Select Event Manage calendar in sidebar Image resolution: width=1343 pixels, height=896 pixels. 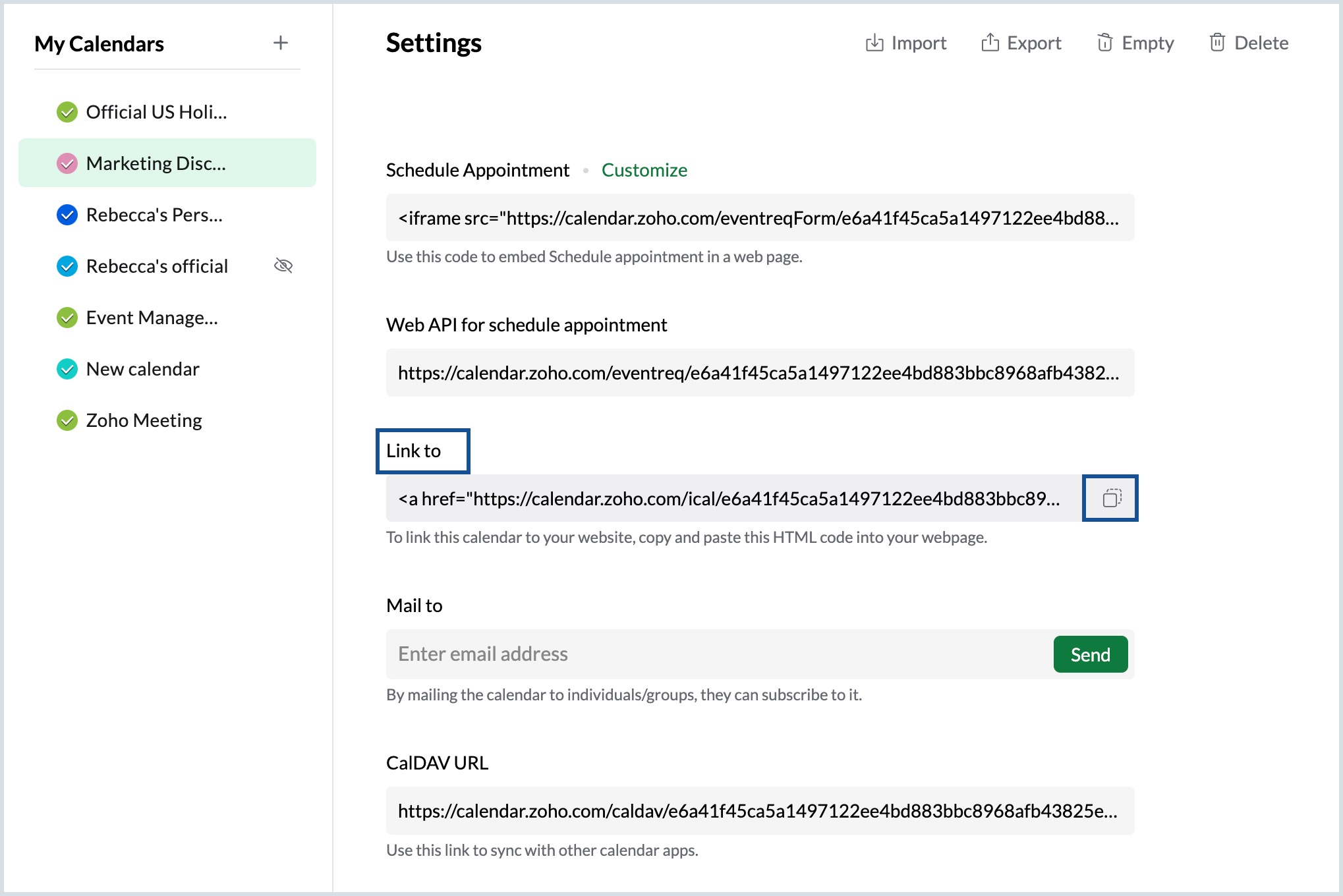(152, 318)
